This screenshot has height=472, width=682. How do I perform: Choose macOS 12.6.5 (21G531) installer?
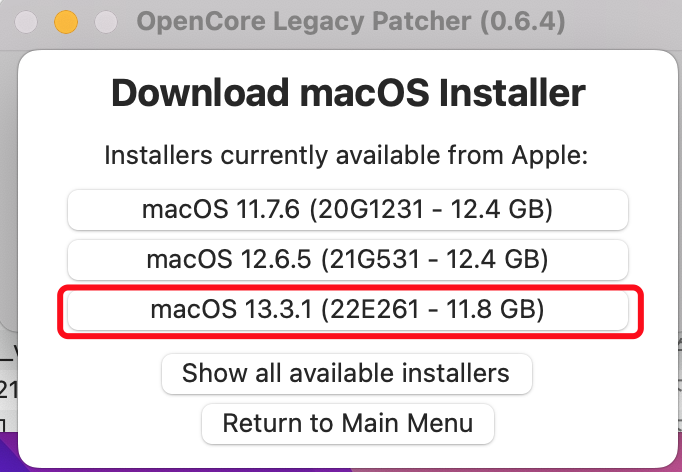click(x=347, y=260)
